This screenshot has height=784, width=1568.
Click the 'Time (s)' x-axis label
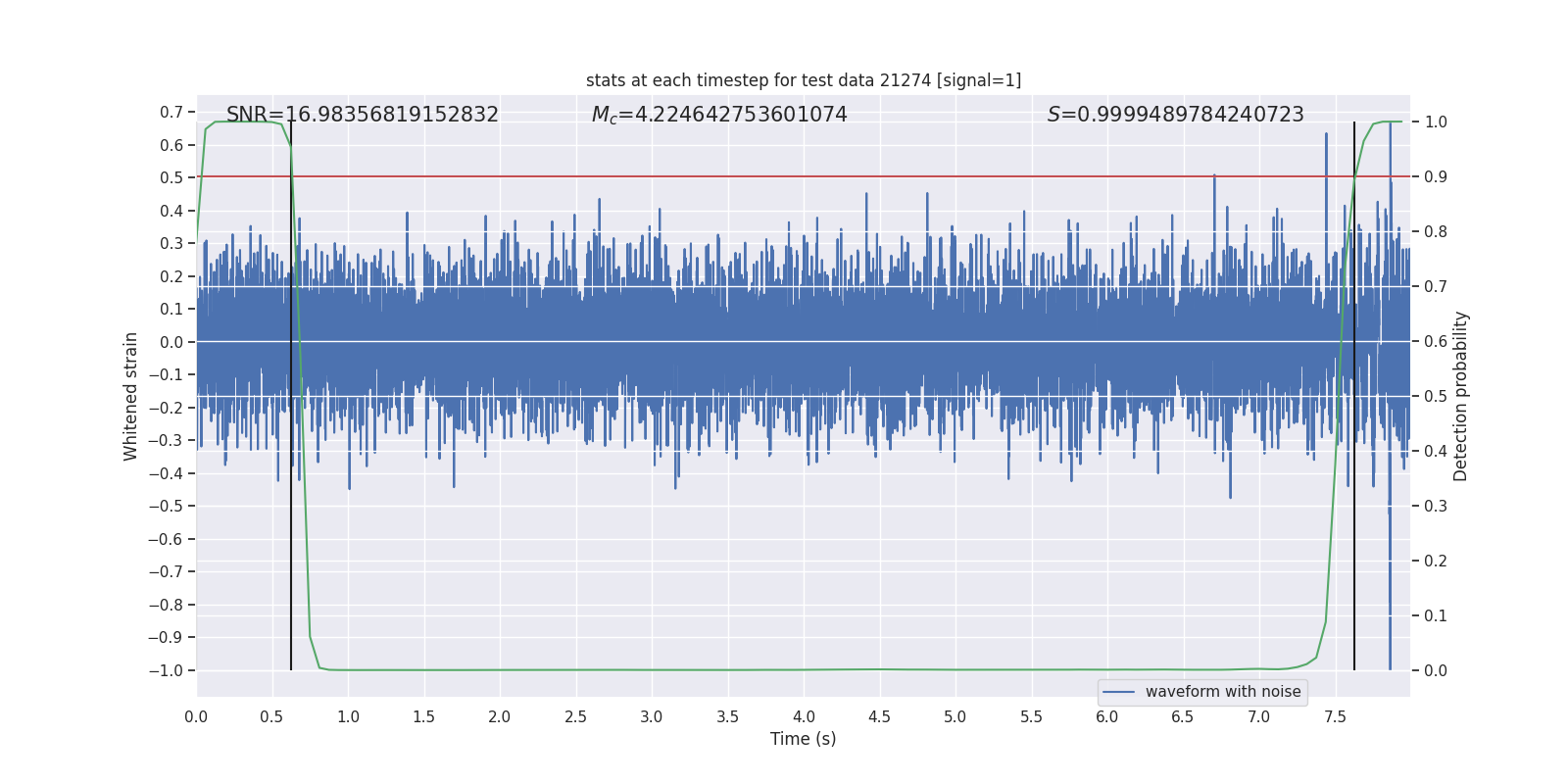[x=803, y=739]
